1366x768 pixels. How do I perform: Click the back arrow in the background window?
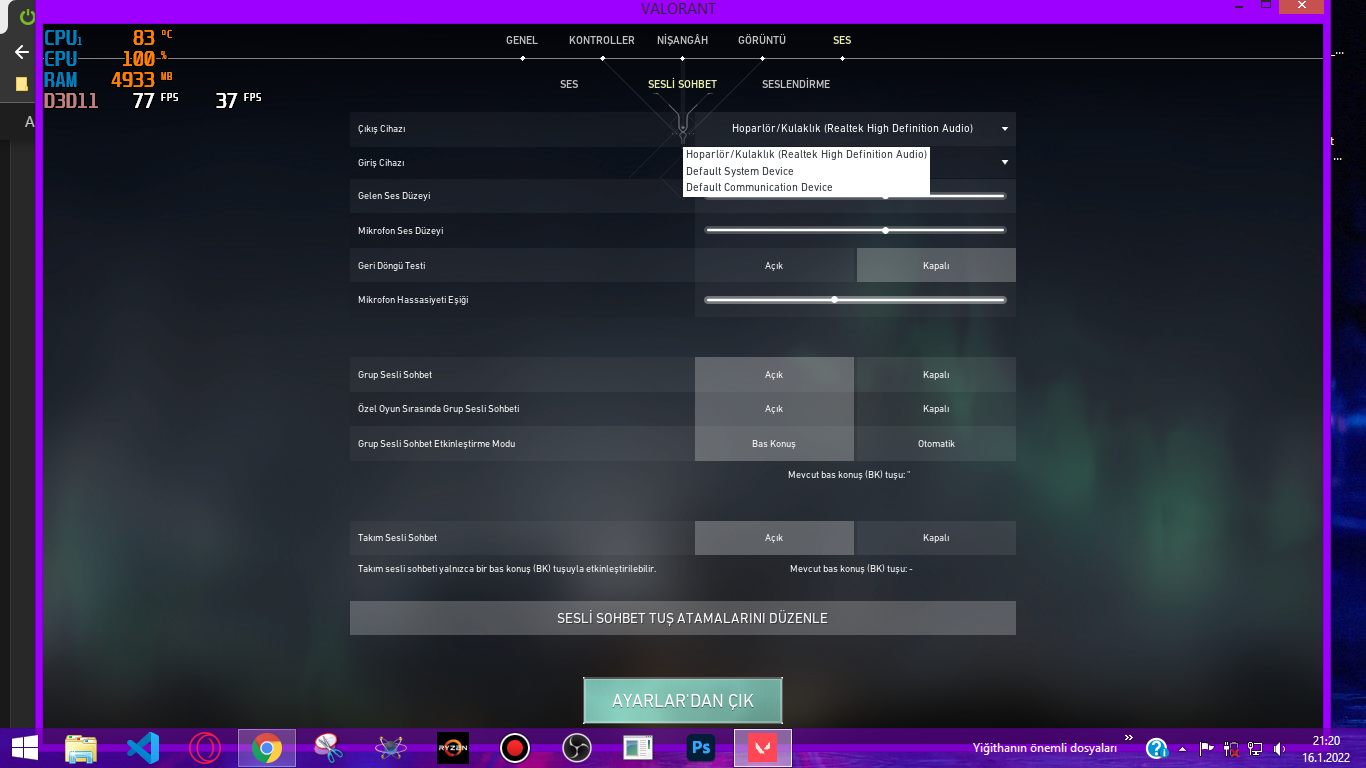point(21,52)
